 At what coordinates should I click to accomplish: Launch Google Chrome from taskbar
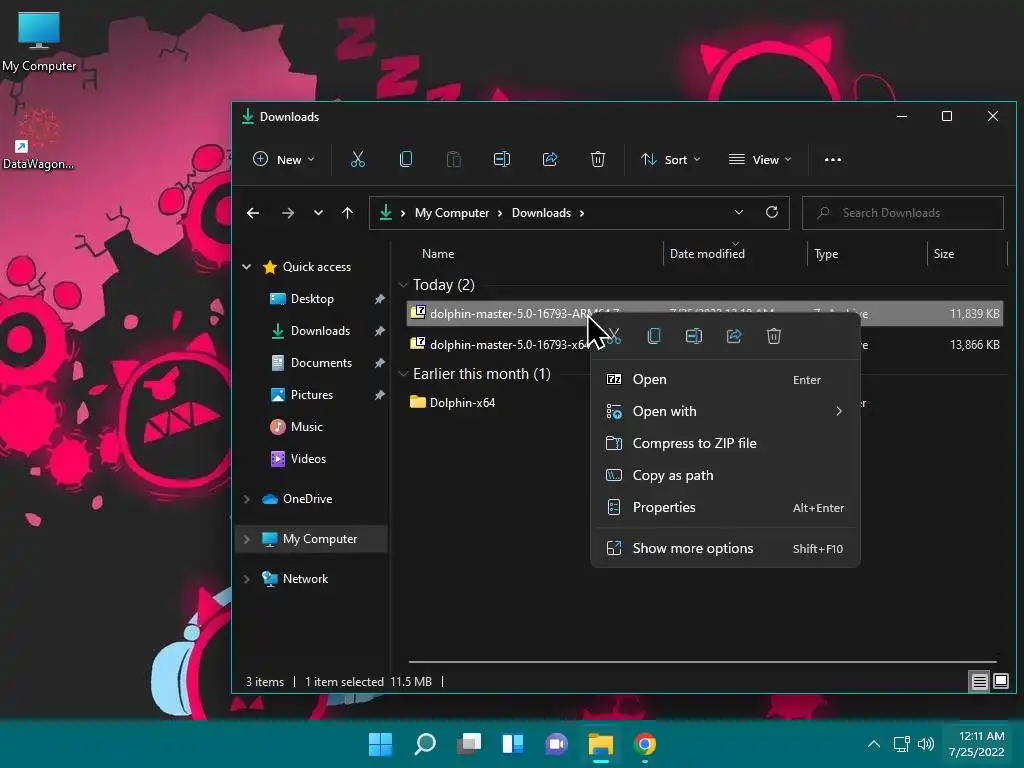pyautogui.click(x=645, y=744)
